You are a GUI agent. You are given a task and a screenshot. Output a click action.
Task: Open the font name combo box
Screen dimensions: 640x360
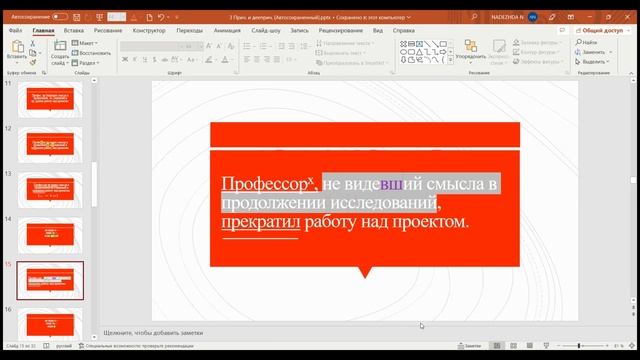(x=149, y=46)
